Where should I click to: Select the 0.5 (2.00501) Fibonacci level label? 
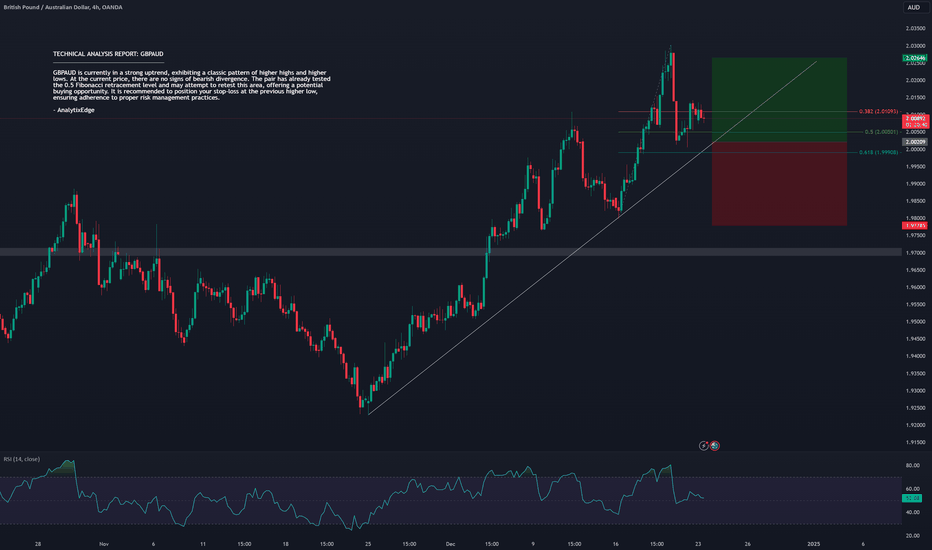881,132
